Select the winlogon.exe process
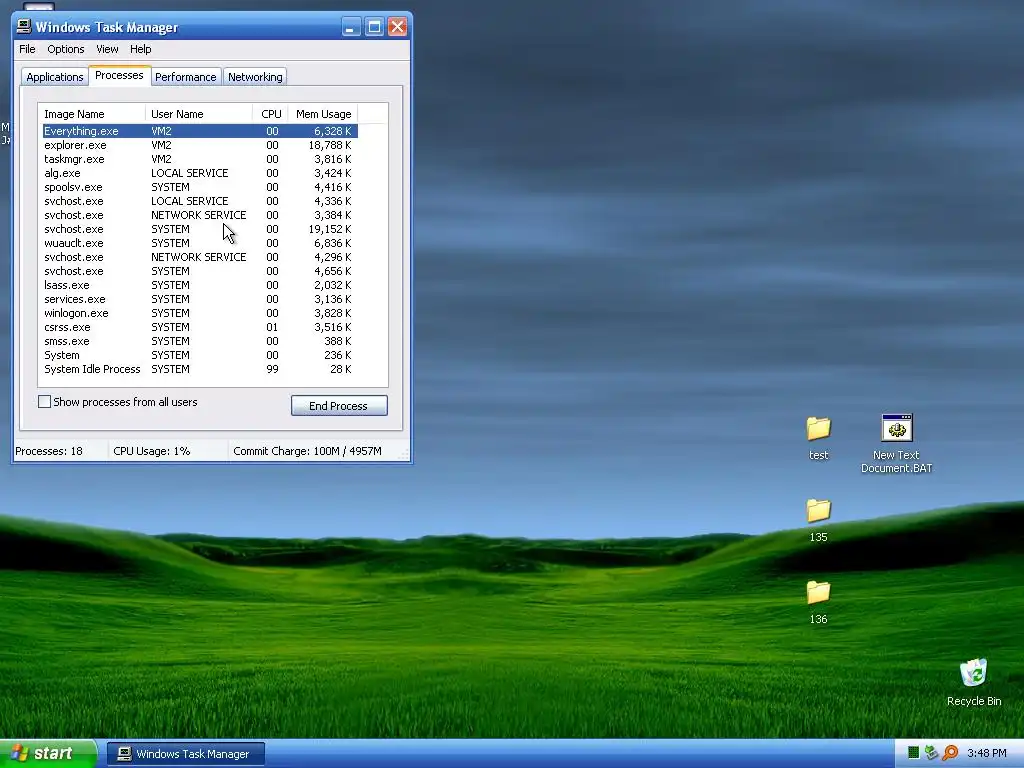The height and width of the screenshot is (768, 1024). (x=200, y=313)
